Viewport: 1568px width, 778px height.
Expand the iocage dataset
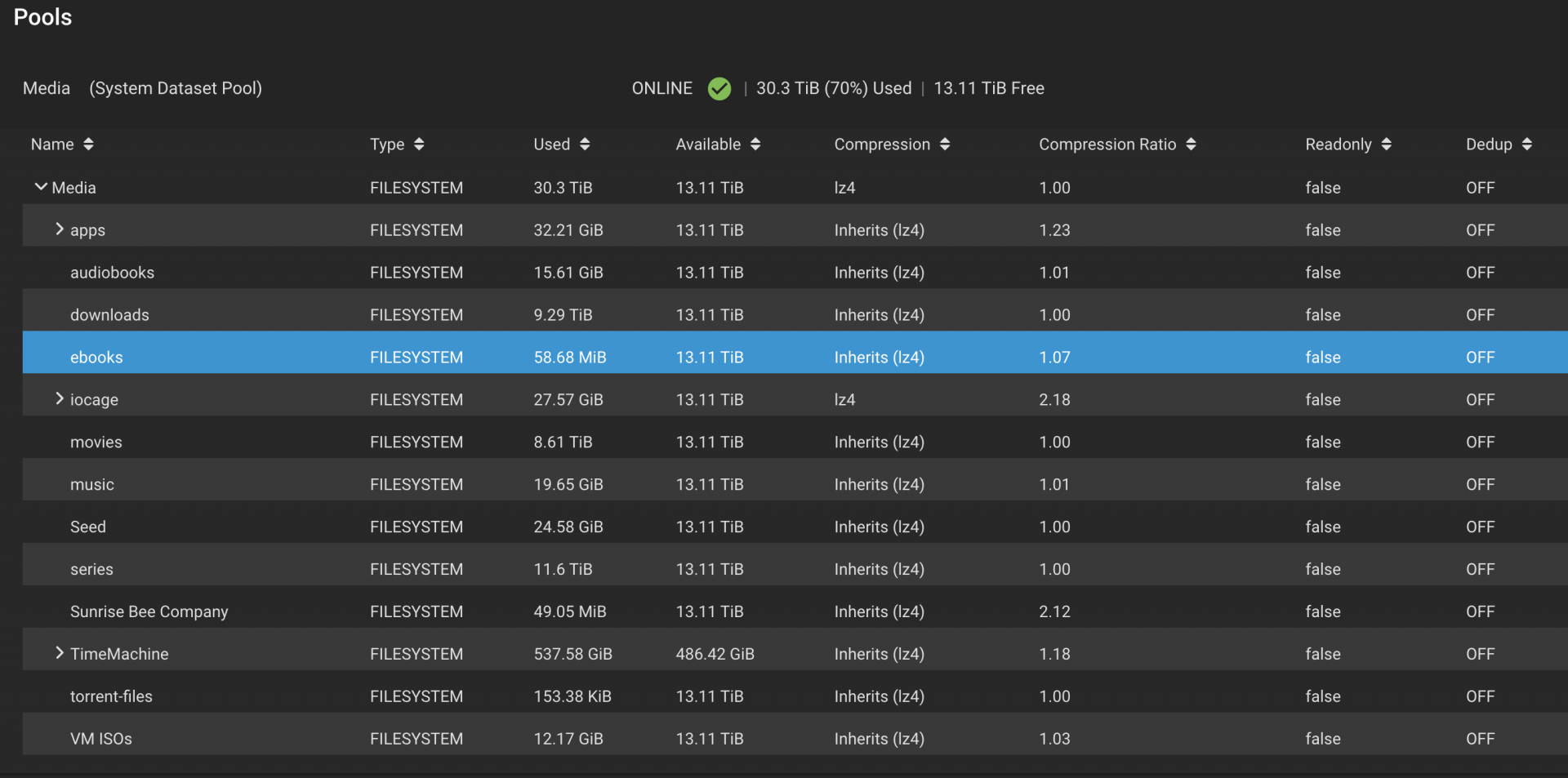tap(60, 399)
